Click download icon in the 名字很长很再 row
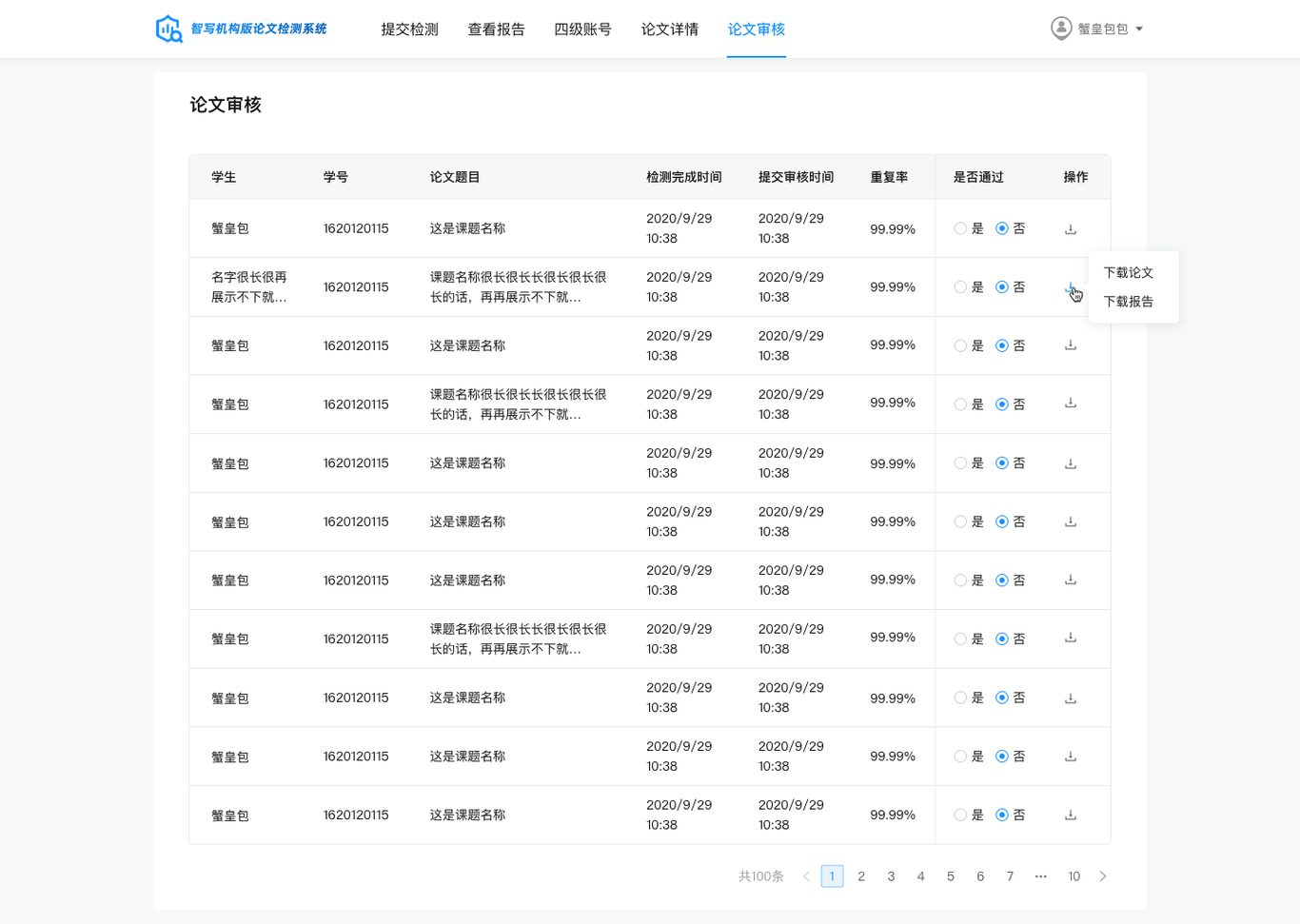Screen dimensions: 1300x924 point(1071,287)
